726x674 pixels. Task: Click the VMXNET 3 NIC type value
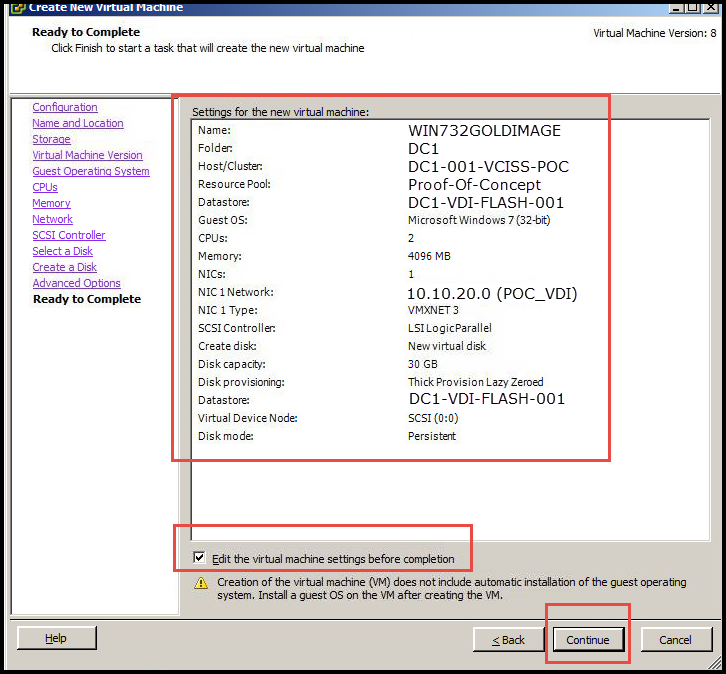pyautogui.click(x=433, y=310)
